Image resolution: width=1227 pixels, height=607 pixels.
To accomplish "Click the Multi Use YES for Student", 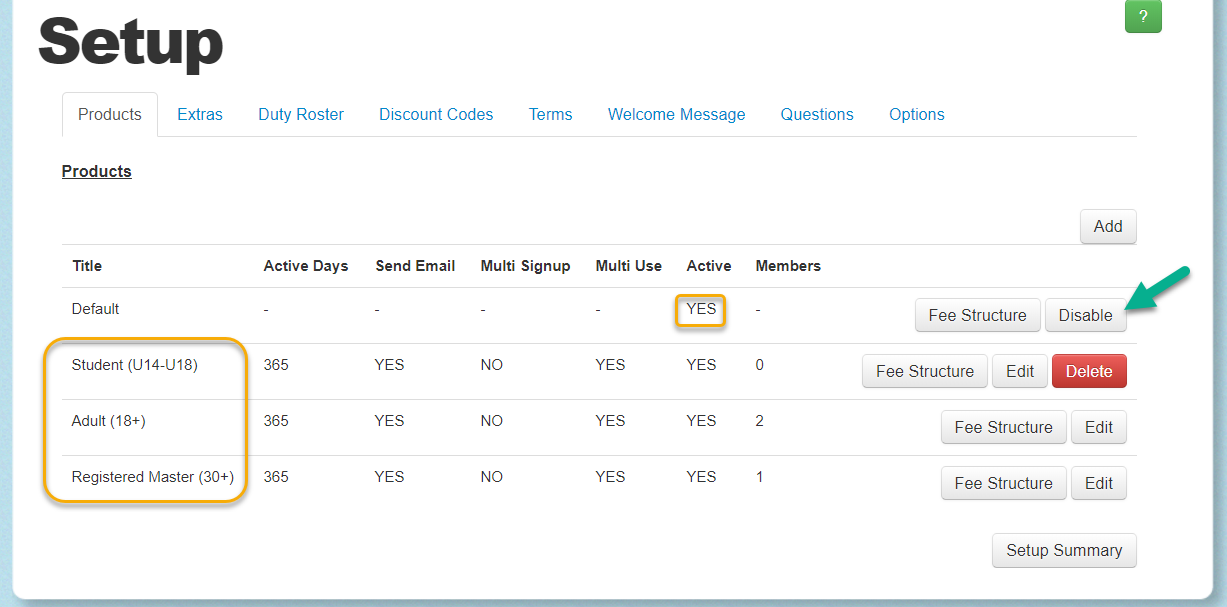I will (x=610, y=365).
